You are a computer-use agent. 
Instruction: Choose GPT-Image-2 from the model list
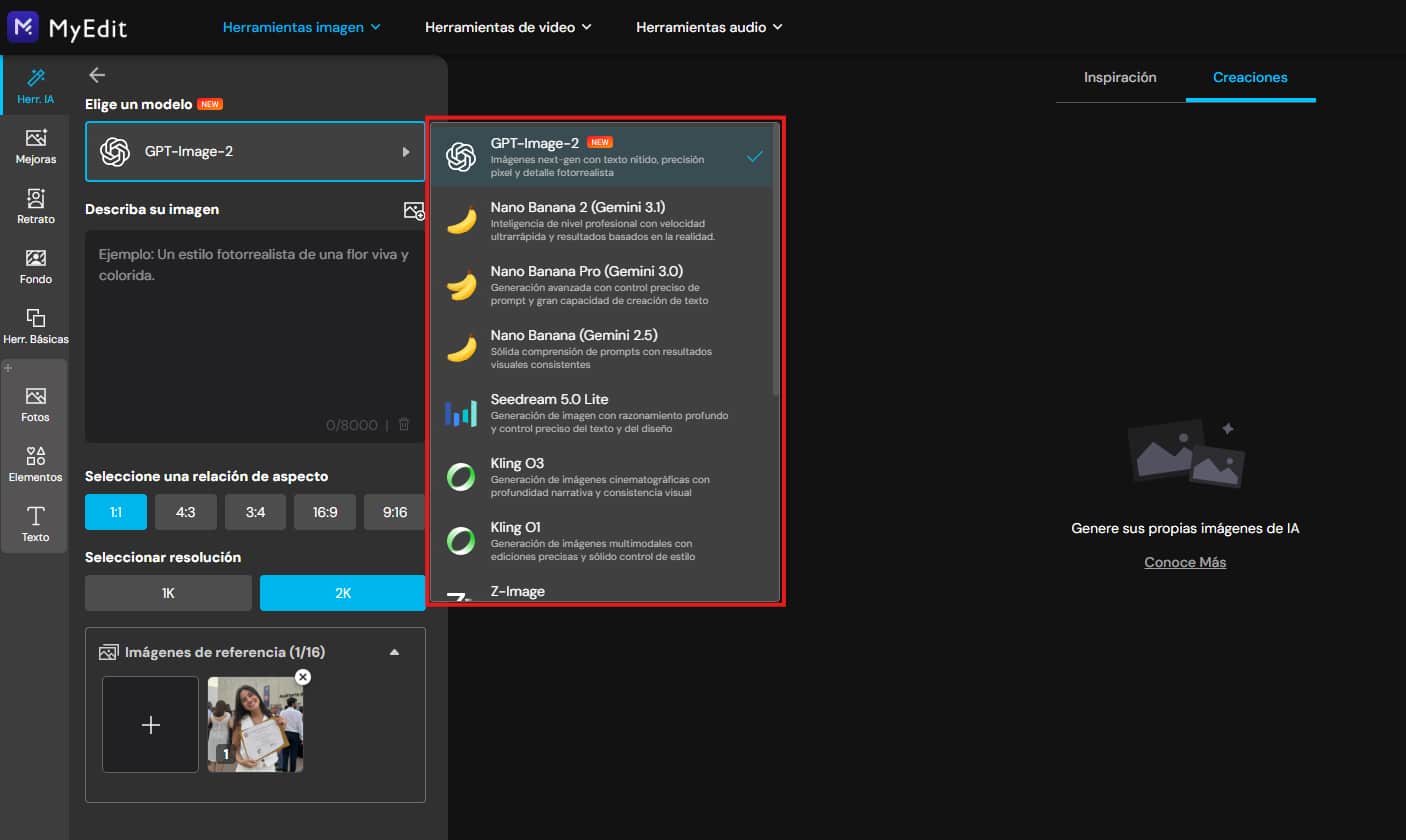[x=602, y=157]
